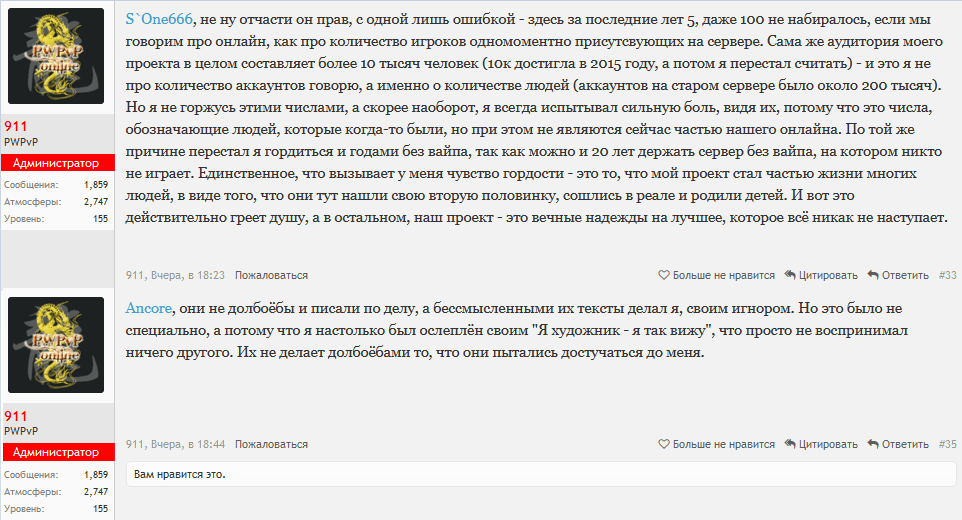The height and width of the screenshot is (520, 962).
Task: Click username 911 beside the first post
Action: [x=15, y=126]
